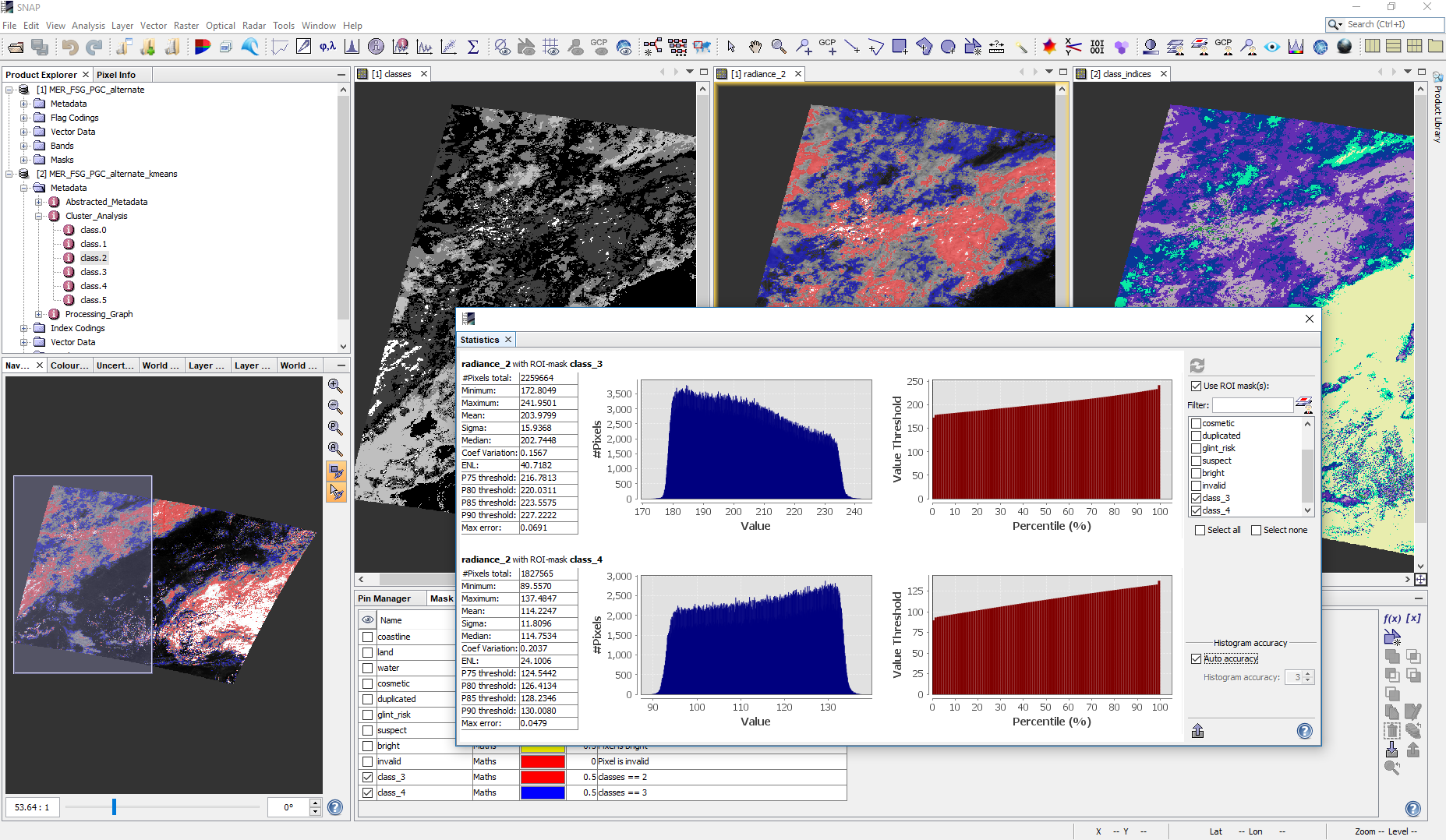Open Scatter Plot tool icon
Viewport: 1446px width, 840px height.
pos(448,48)
